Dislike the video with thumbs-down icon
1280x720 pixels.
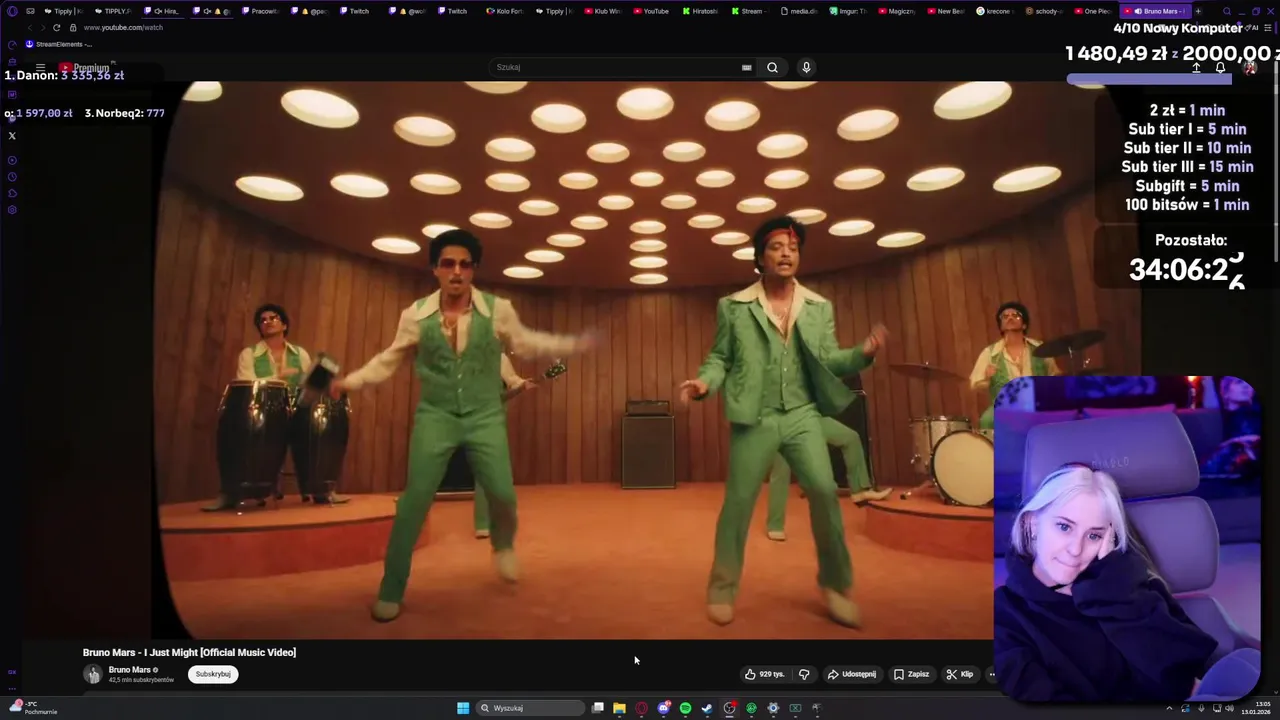tap(804, 674)
